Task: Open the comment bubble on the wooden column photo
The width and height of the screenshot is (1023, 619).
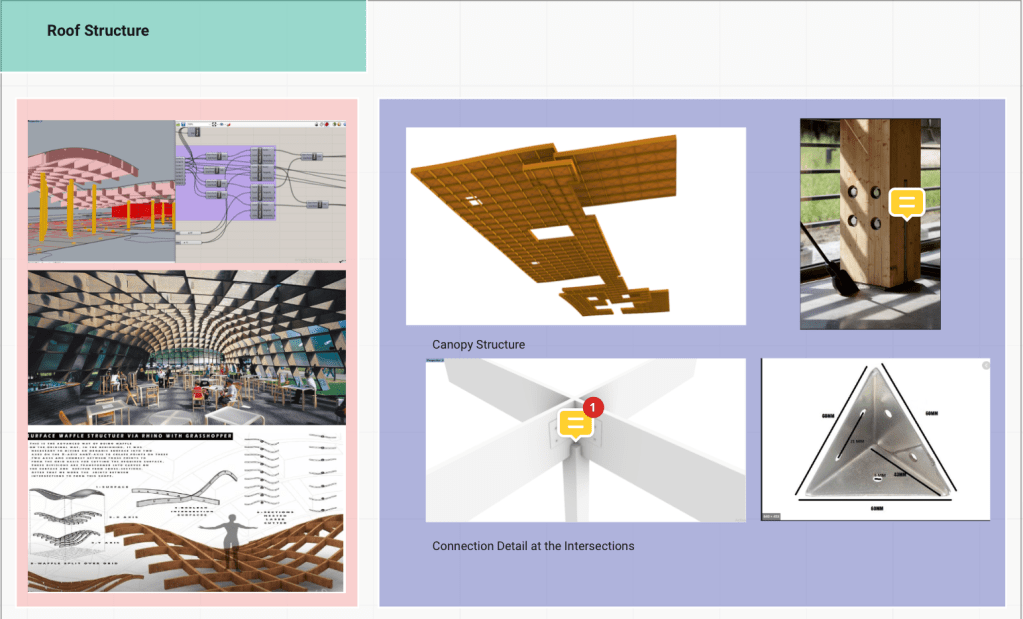Action: [x=906, y=203]
